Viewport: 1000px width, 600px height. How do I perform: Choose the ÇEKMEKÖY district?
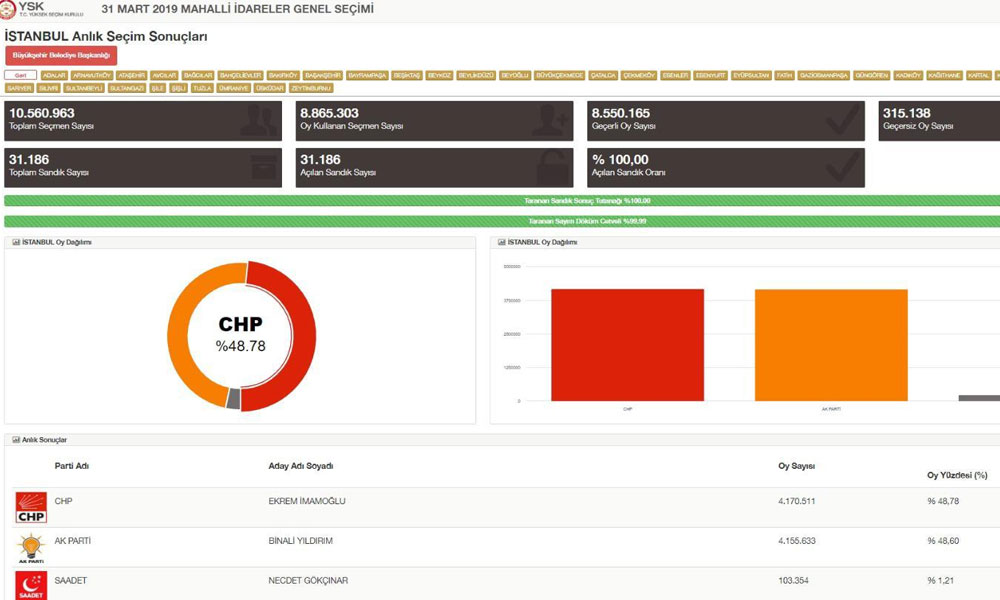(x=638, y=75)
